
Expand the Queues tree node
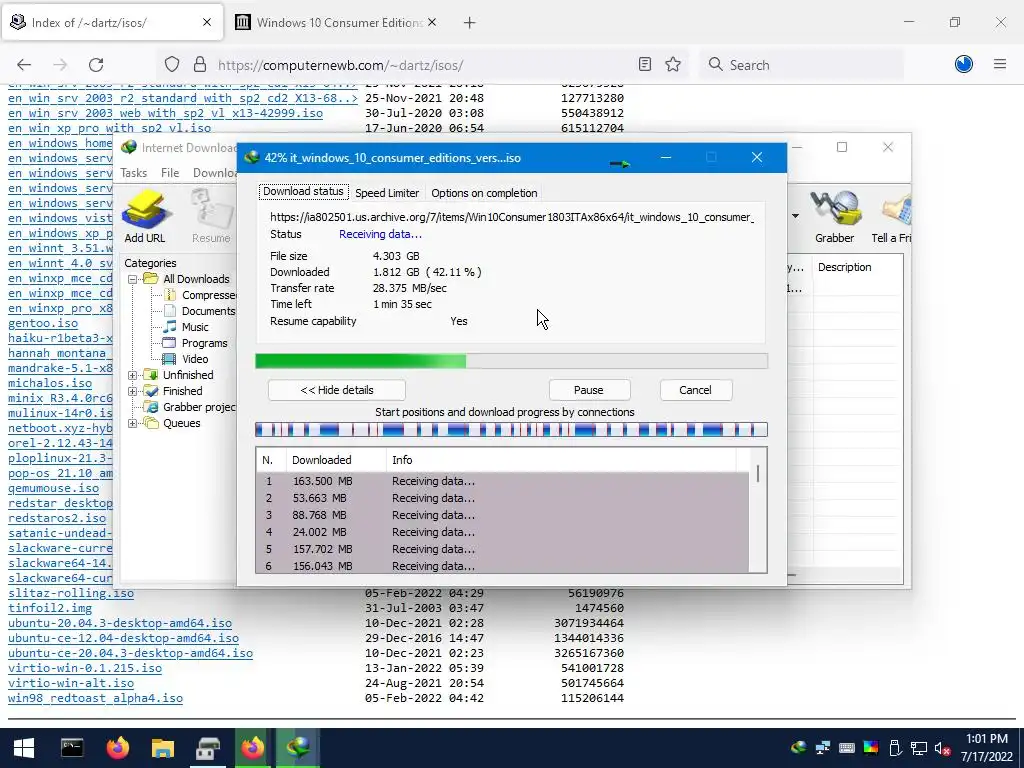[133, 423]
